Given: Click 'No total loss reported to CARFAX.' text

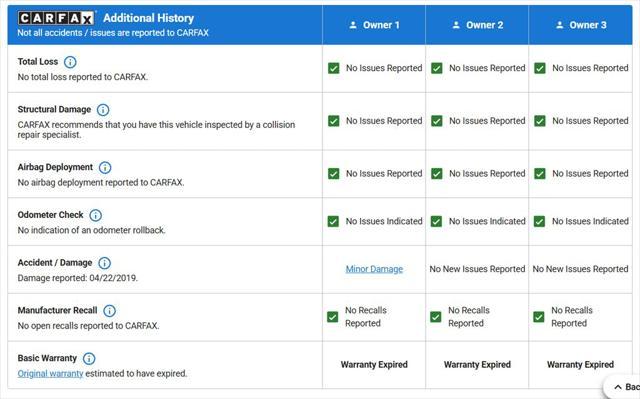Looking at the screenshot, I should tap(82, 77).
